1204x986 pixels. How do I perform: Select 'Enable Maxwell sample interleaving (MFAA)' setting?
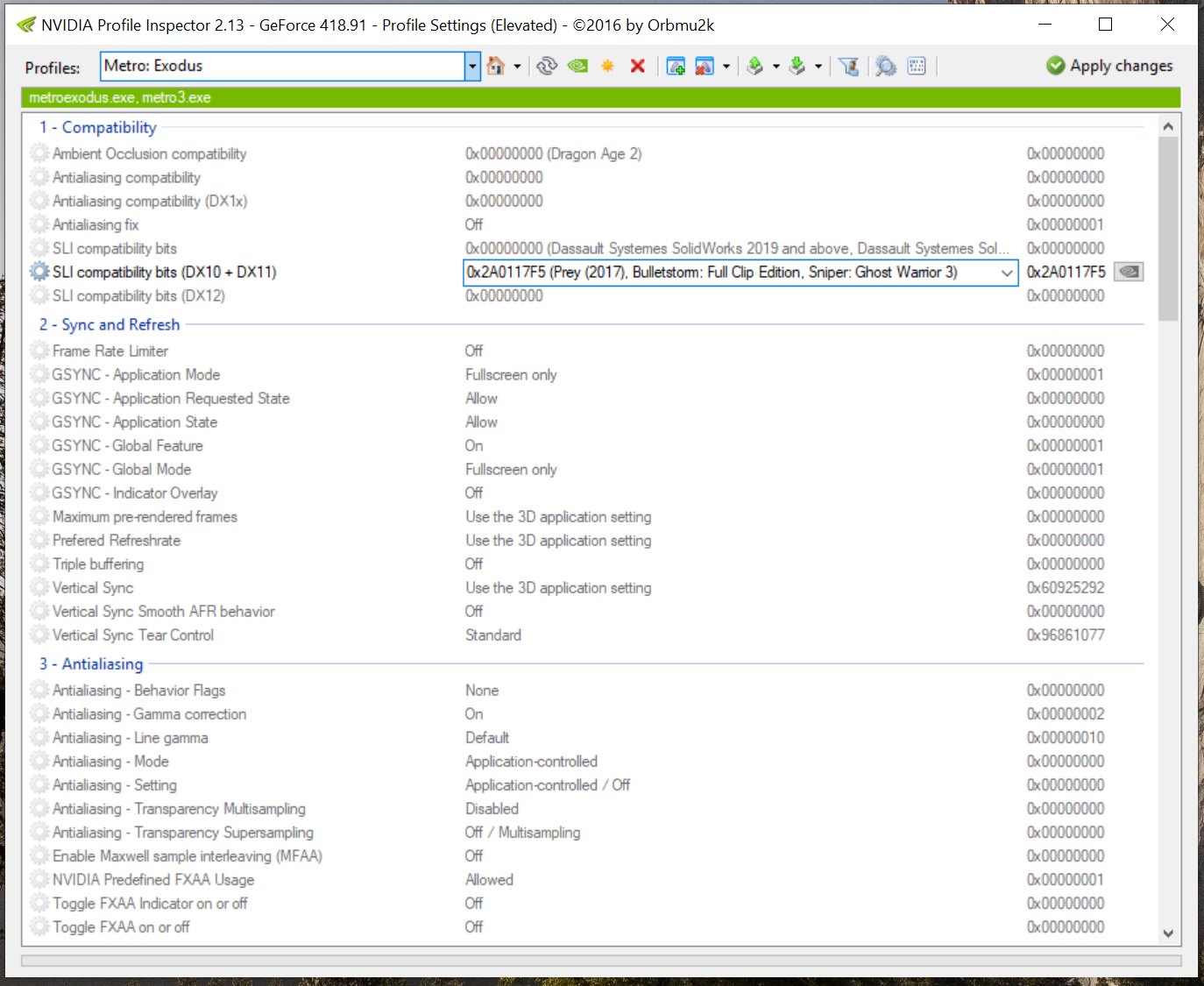[188, 855]
